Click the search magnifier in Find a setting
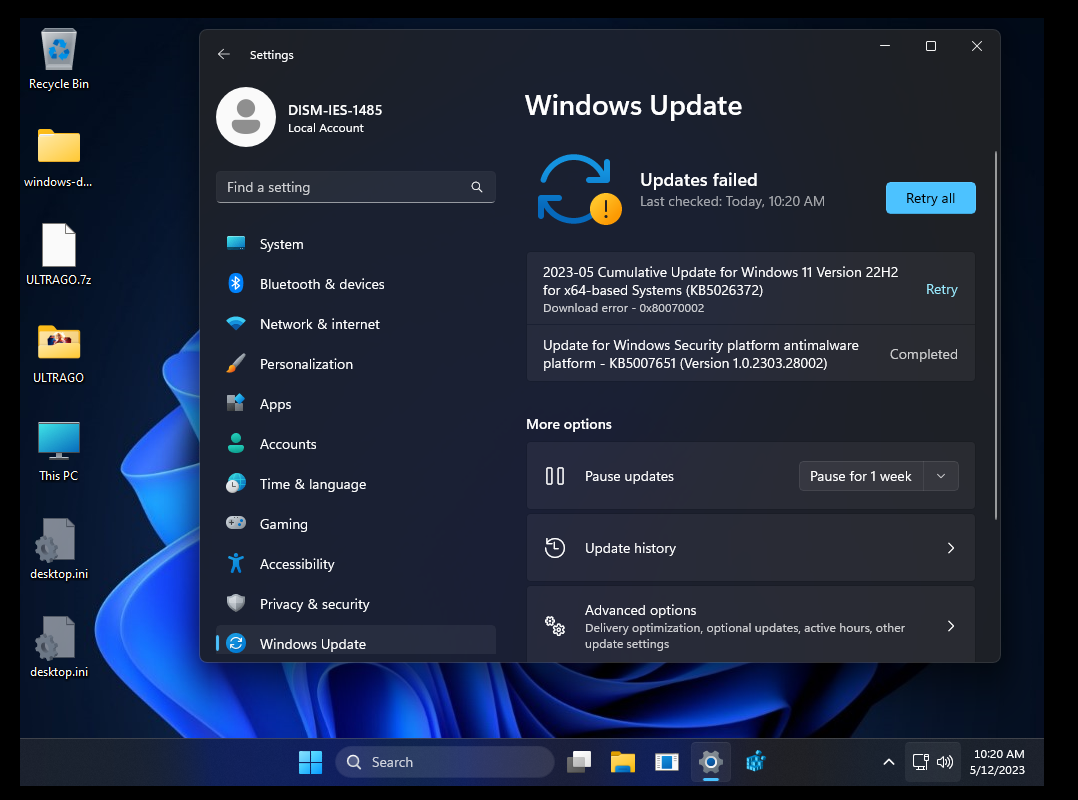1078x800 pixels. (x=476, y=187)
